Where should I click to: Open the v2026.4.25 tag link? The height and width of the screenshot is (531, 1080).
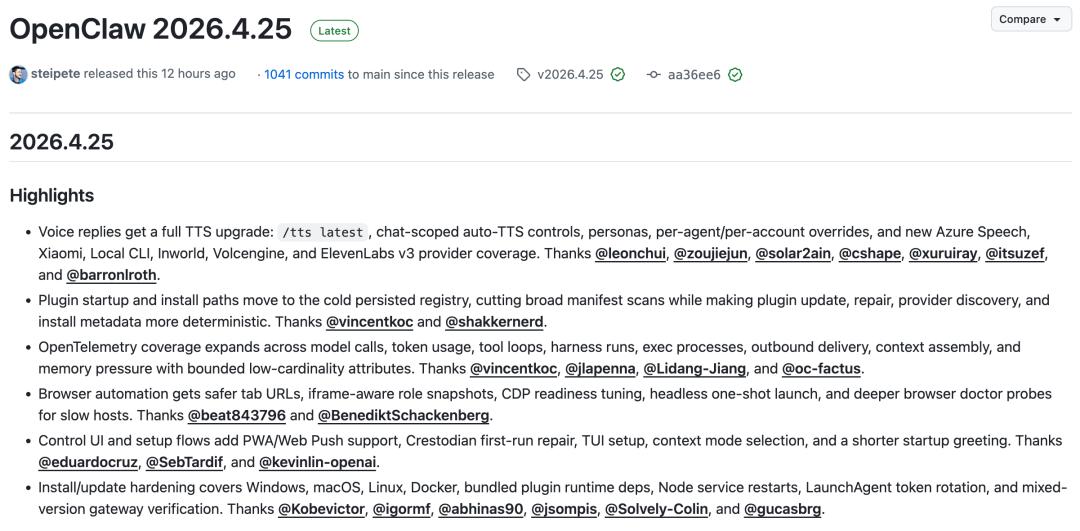coord(570,75)
